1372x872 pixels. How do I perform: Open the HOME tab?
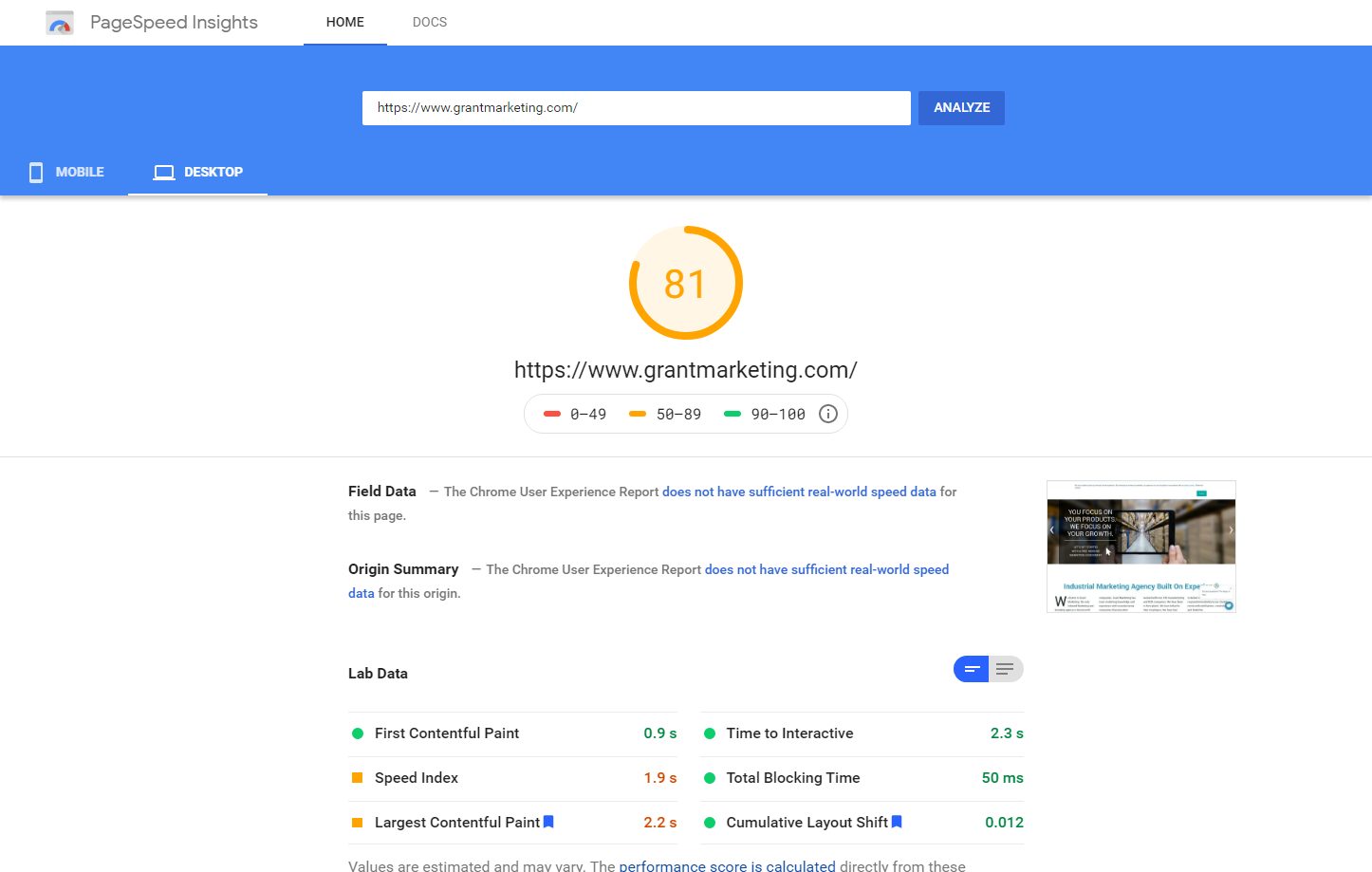point(344,22)
